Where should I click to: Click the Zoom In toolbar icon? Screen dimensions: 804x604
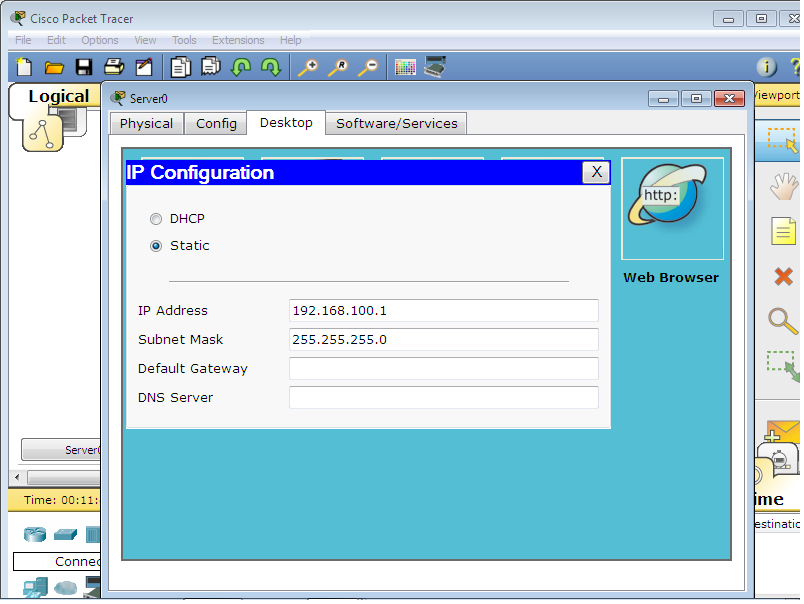310,66
